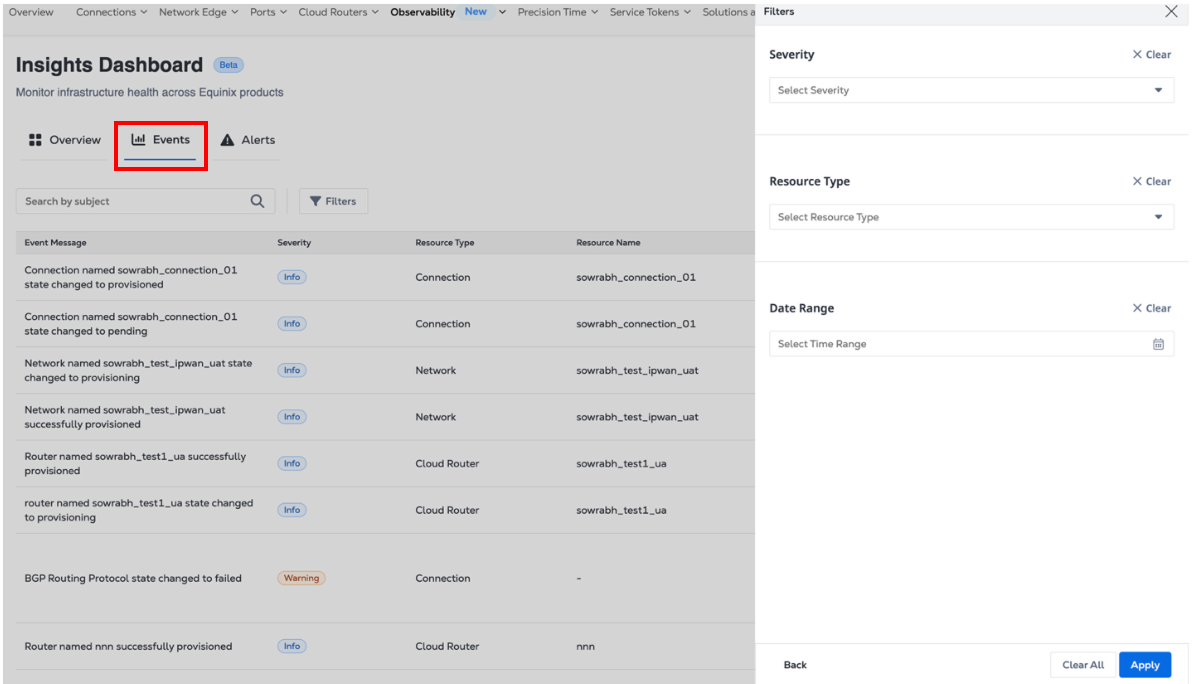Click Clear All button
The height and width of the screenshot is (684, 1194).
1083,665
